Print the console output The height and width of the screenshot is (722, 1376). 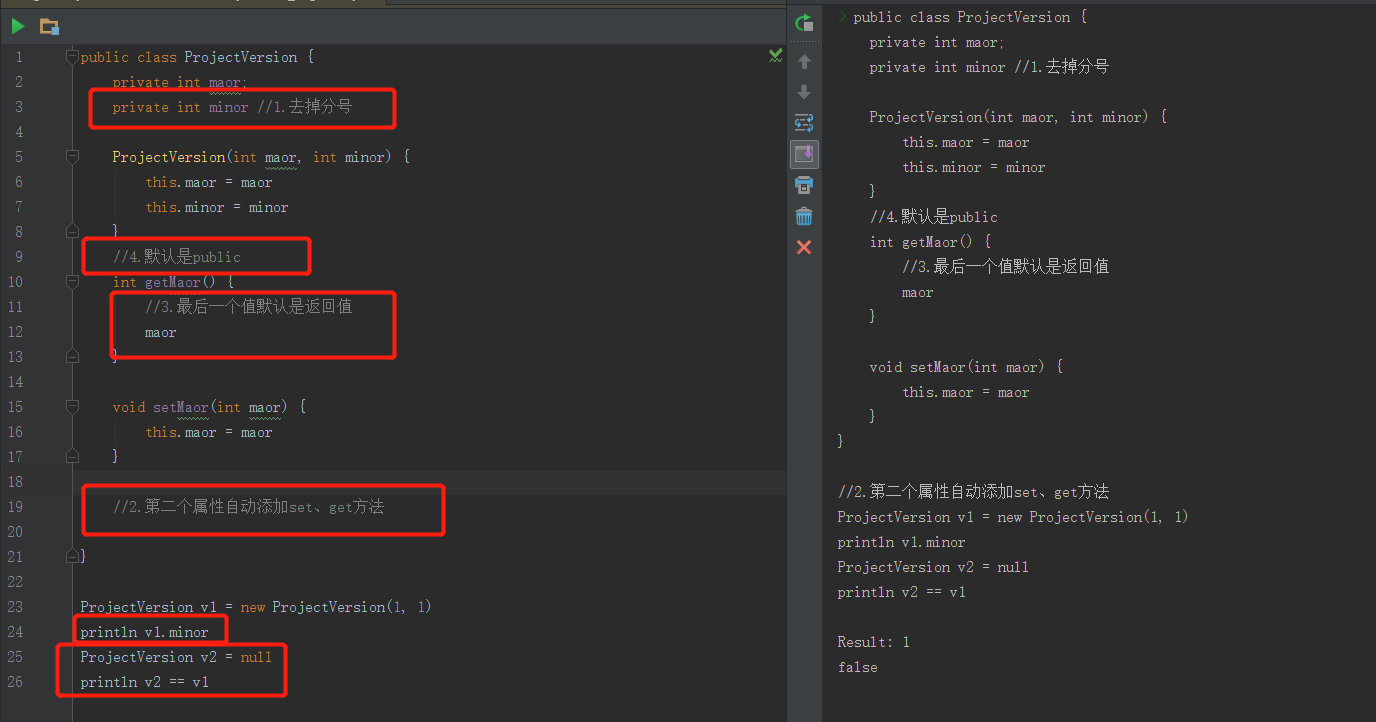804,185
